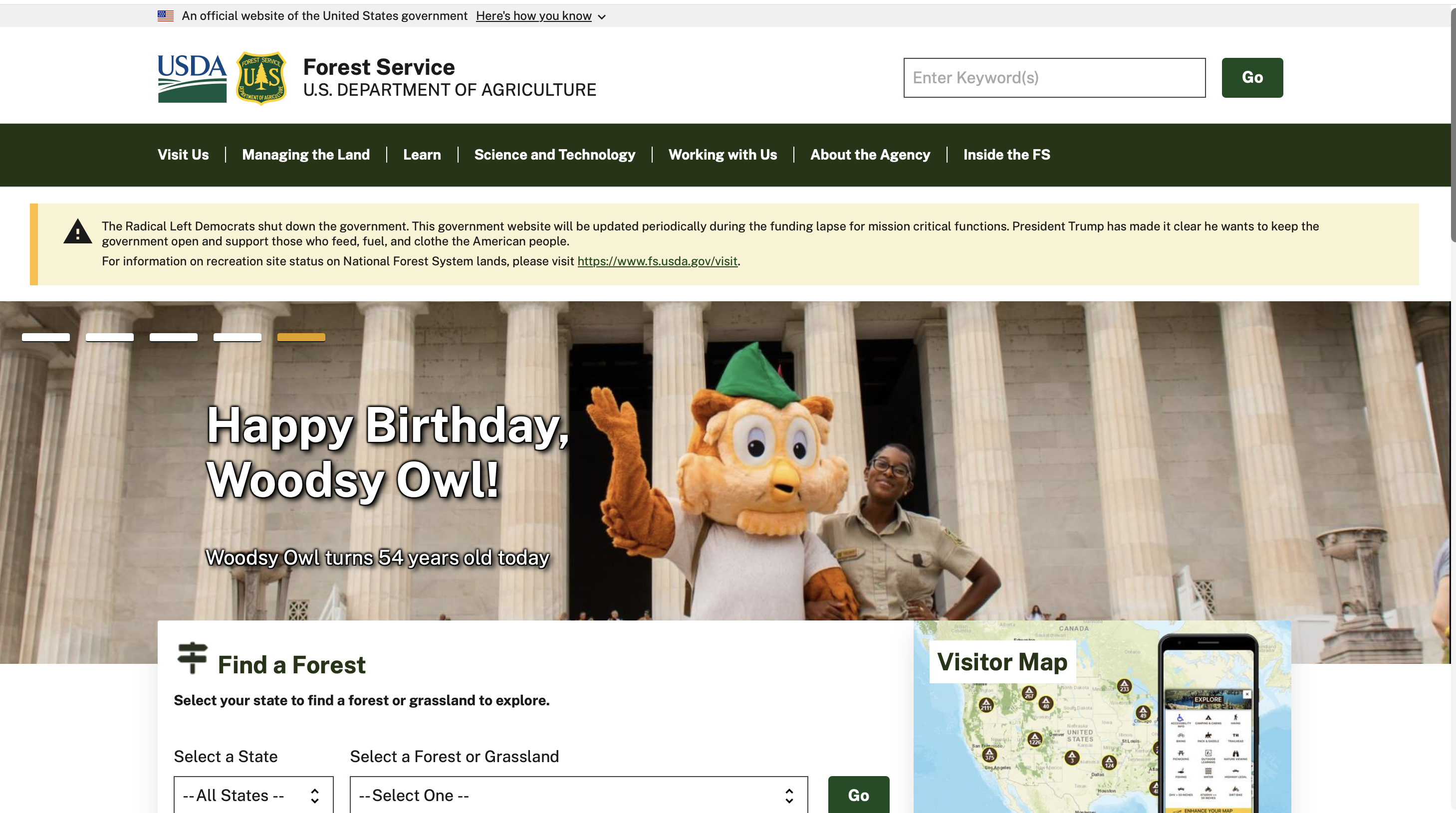Open the Visit Us menu
This screenshot has width=1456, height=813.
click(183, 155)
